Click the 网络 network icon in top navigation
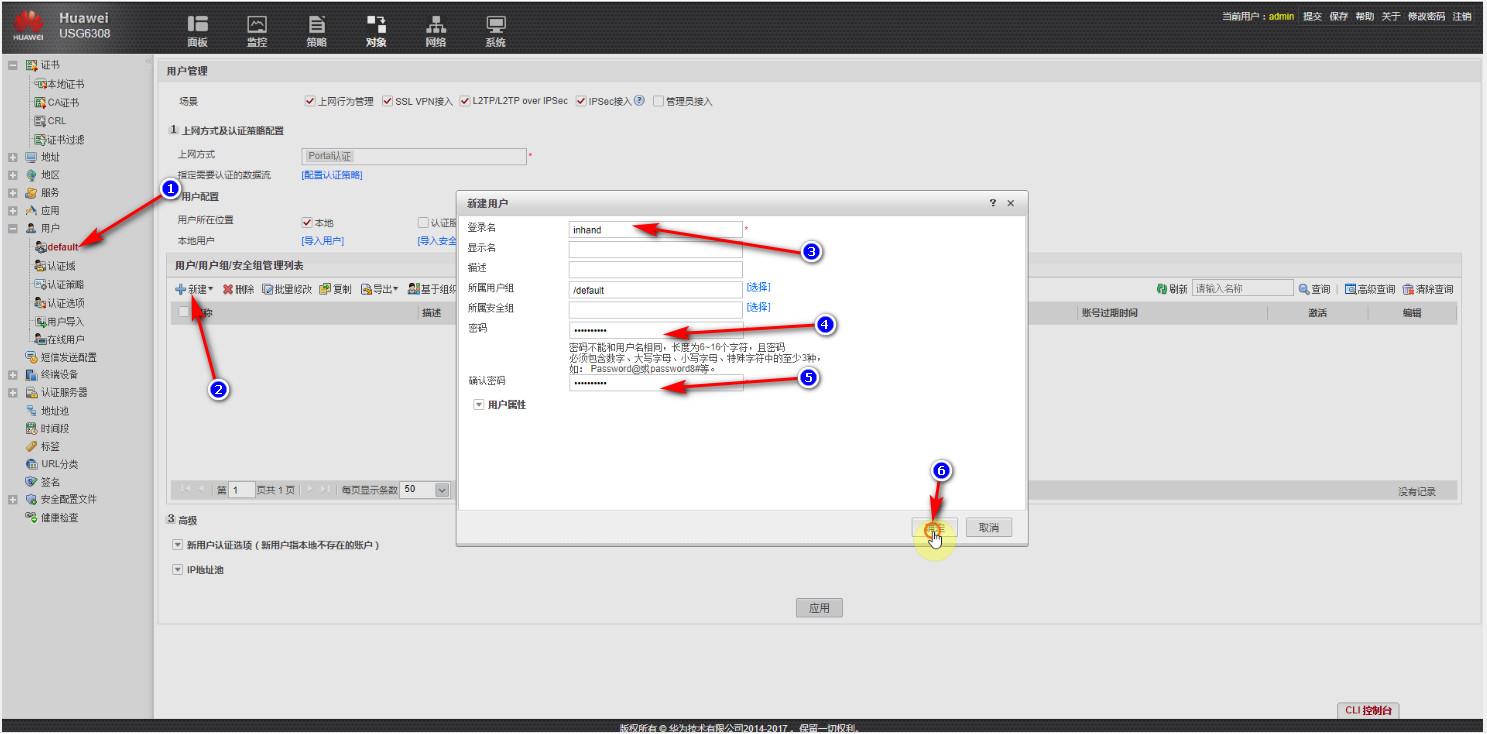 pos(436,24)
